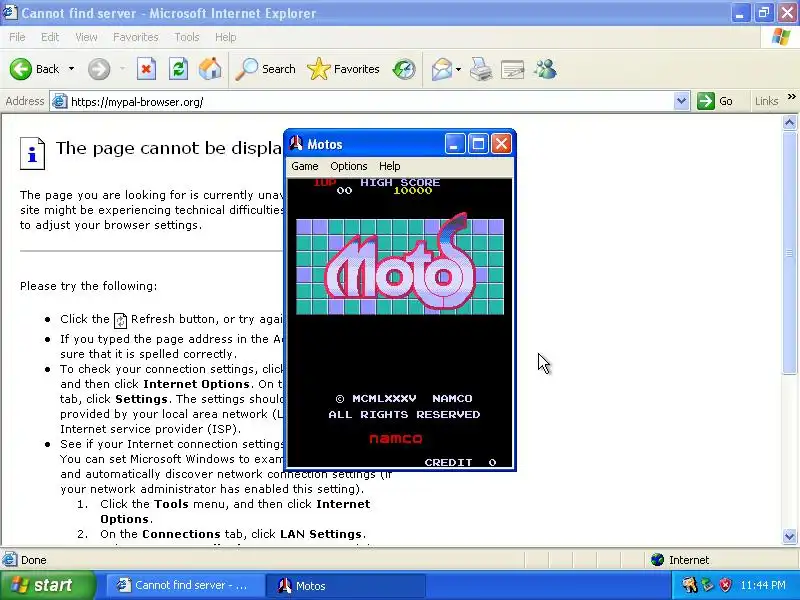Click the Messenger people toolbar icon

point(545,69)
